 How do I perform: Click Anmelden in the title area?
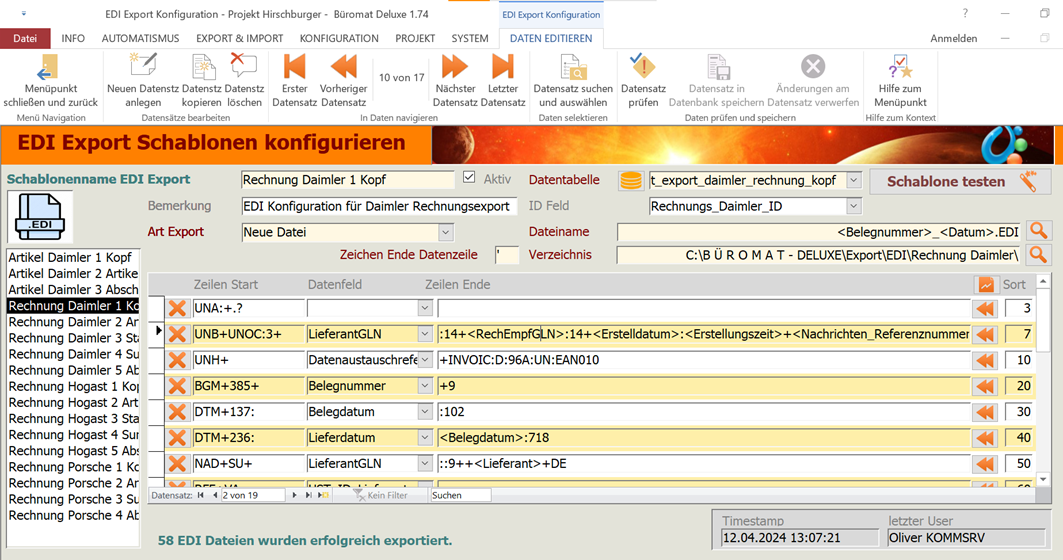953,38
